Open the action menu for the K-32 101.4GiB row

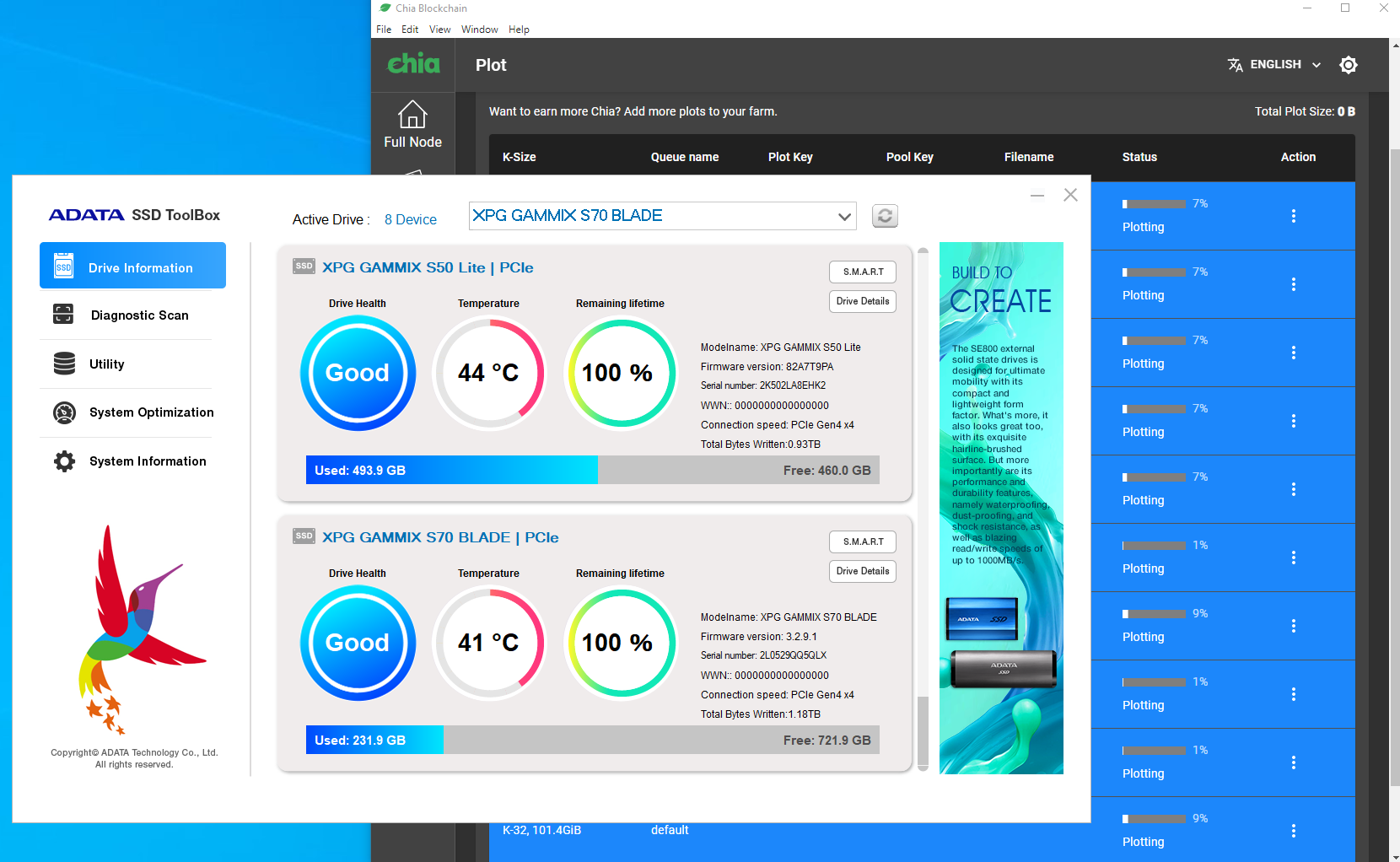[1294, 831]
